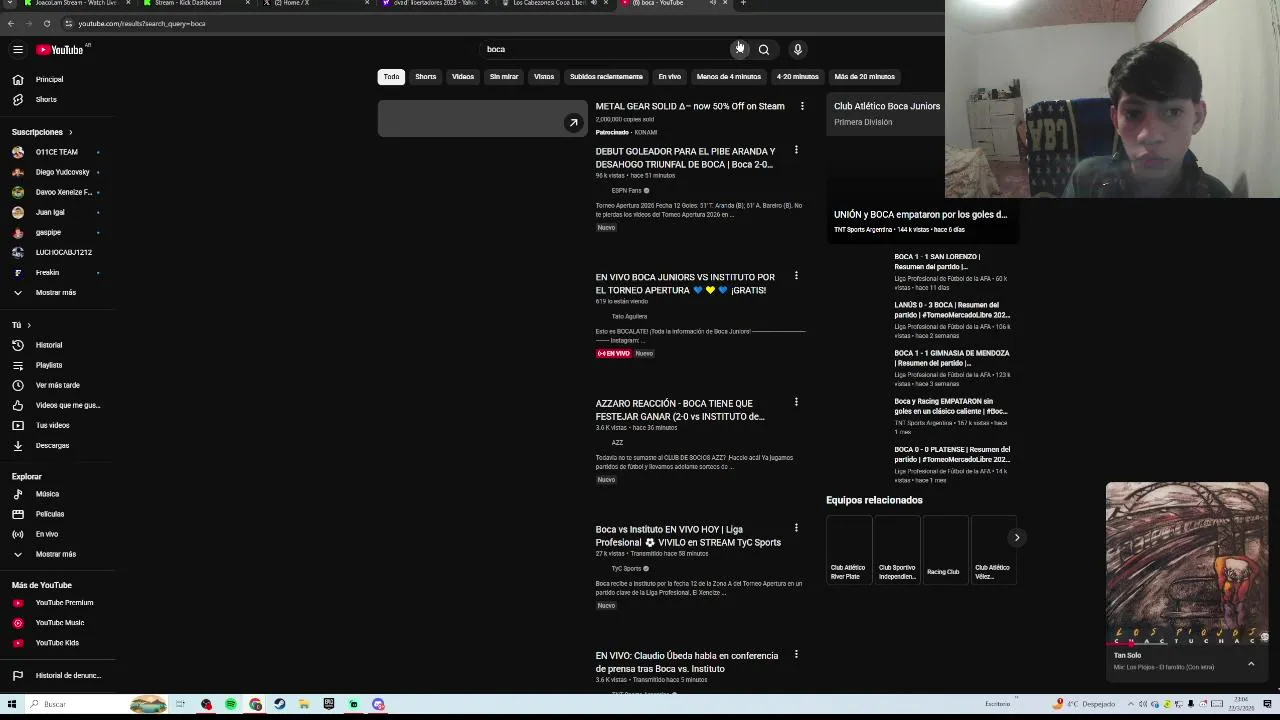
Task: Expand the Suscripciones section chevron
Action: [70, 132]
